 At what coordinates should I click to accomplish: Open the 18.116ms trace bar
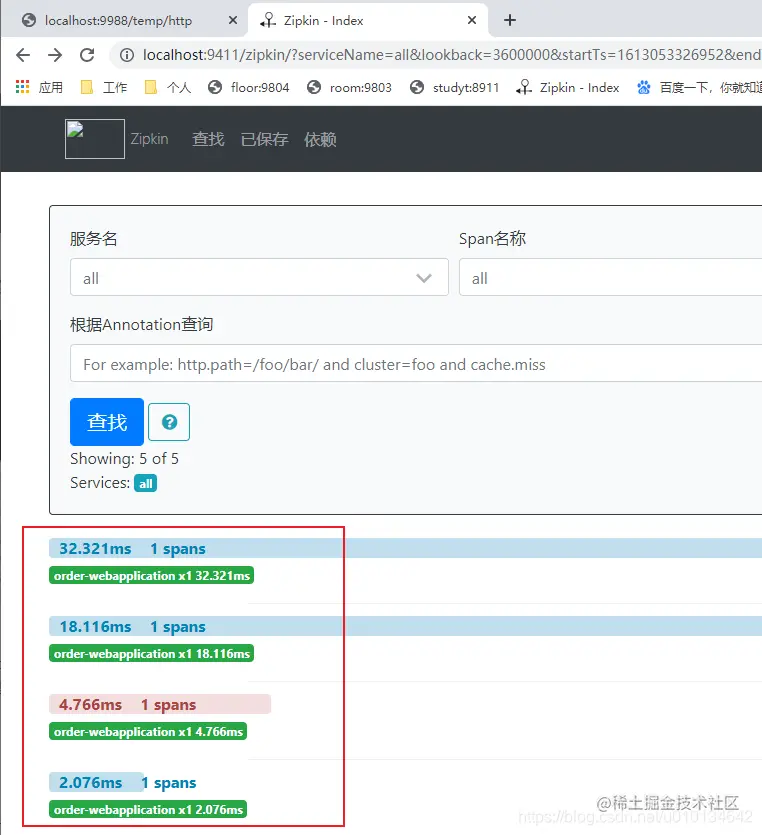[x=405, y=626]
